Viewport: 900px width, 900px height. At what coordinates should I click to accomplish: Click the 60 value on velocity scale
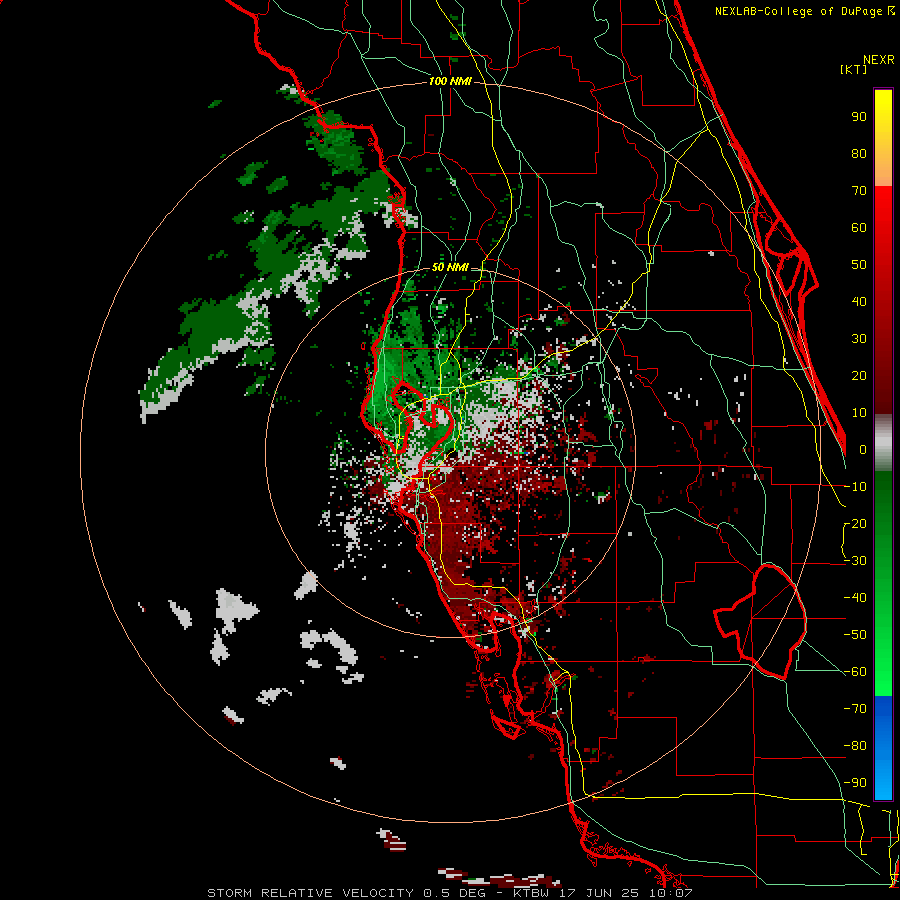[x=859, y=228]
